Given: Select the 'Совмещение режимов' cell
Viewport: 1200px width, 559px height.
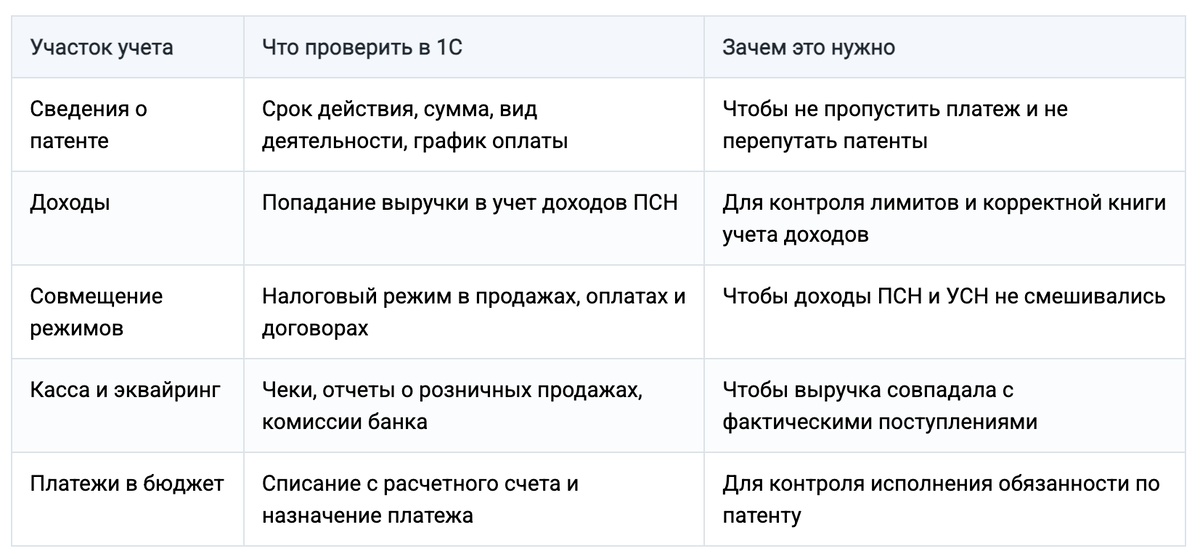Looking at the screenshot, I should (127, 312).
